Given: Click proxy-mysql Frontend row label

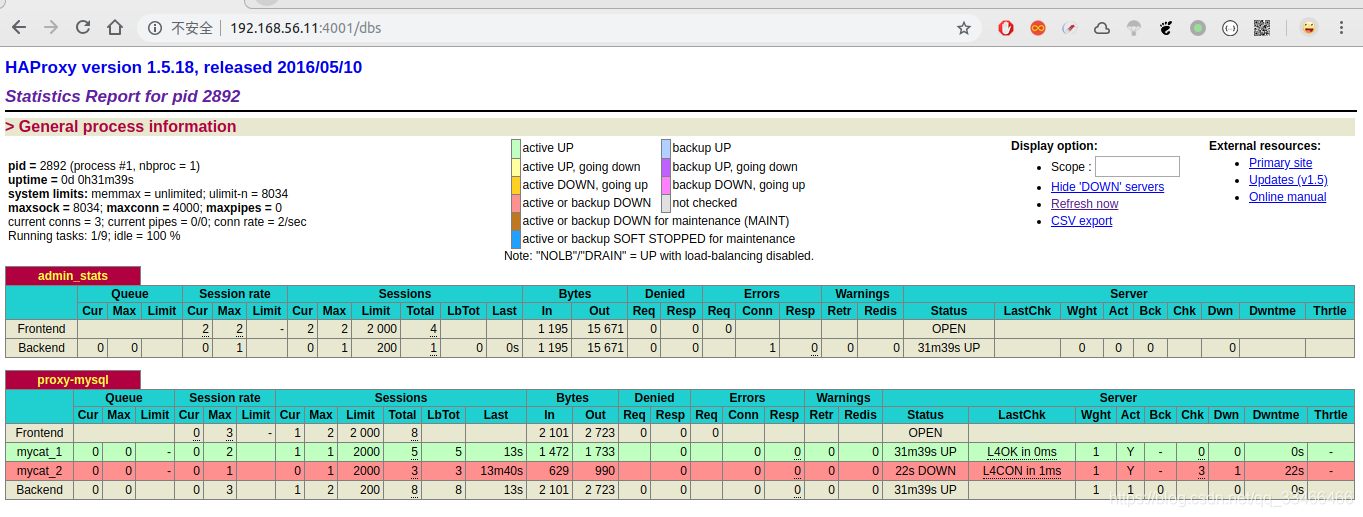Looking at the screenshot, I should pos(40,433).
